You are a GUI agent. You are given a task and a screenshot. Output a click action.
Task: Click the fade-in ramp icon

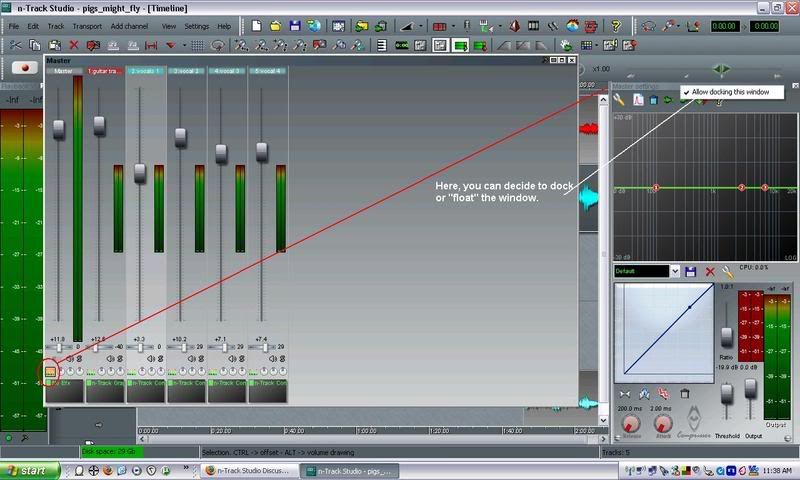point(504,45)
